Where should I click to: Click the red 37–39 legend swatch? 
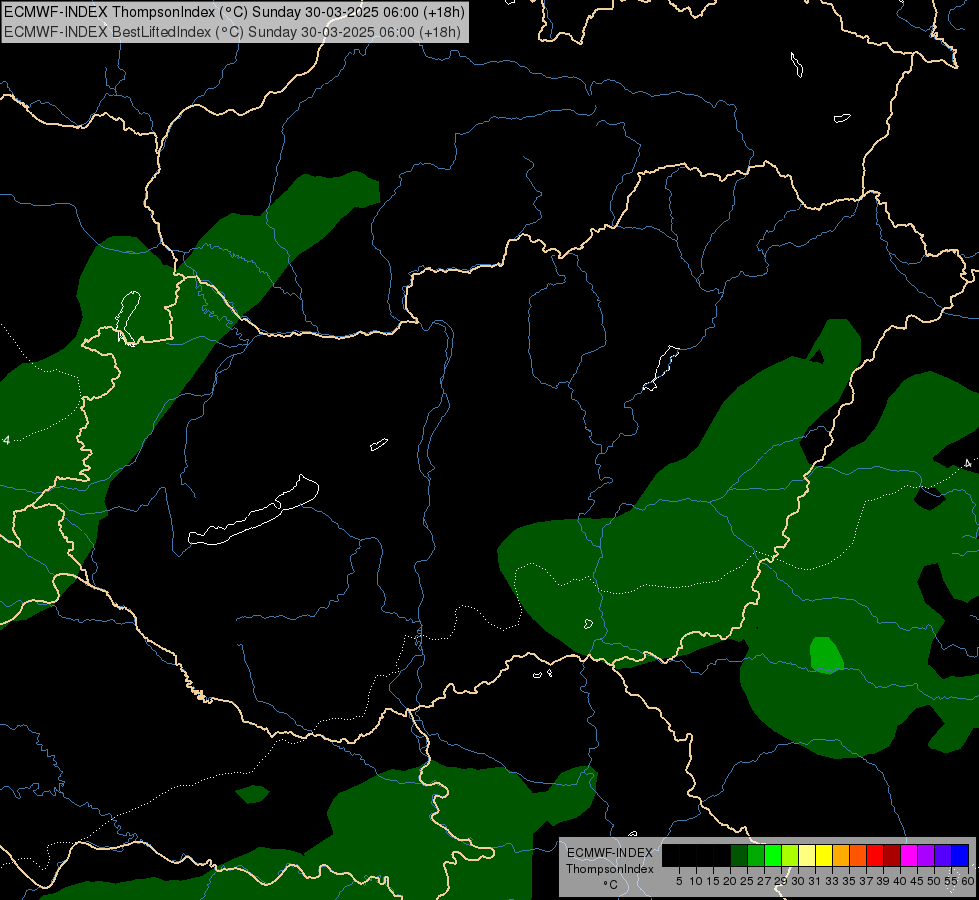pos(875,855)
